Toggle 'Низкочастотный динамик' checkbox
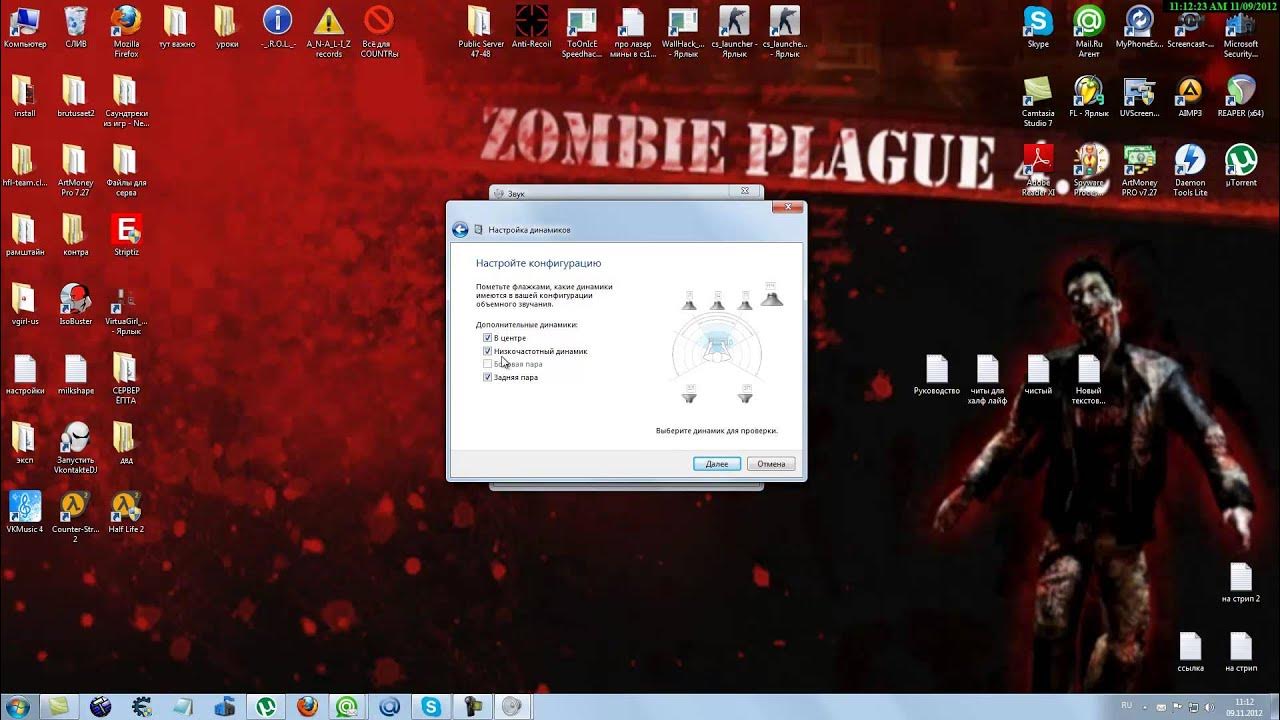The image size is (1280, 720). click(488, 352)
